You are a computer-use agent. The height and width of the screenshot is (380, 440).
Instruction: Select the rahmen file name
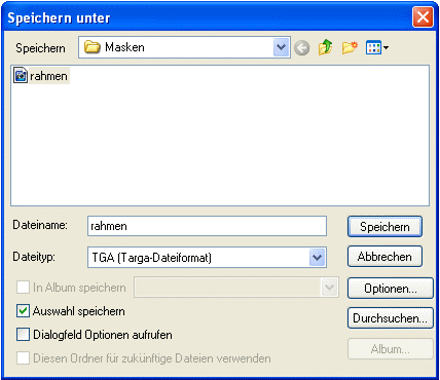click(x=49, y=76)
